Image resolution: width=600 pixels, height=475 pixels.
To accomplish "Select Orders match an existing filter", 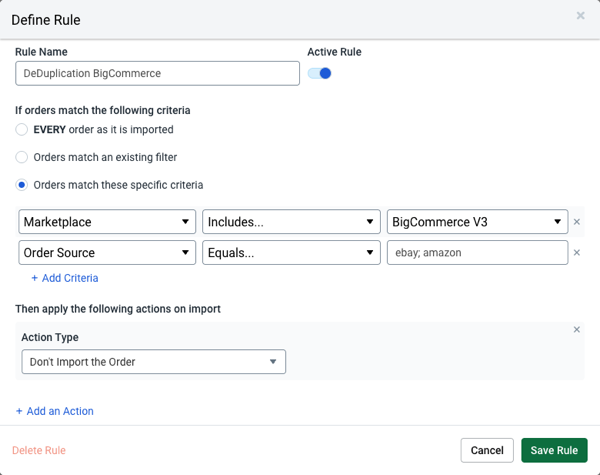I will [21, 157].
